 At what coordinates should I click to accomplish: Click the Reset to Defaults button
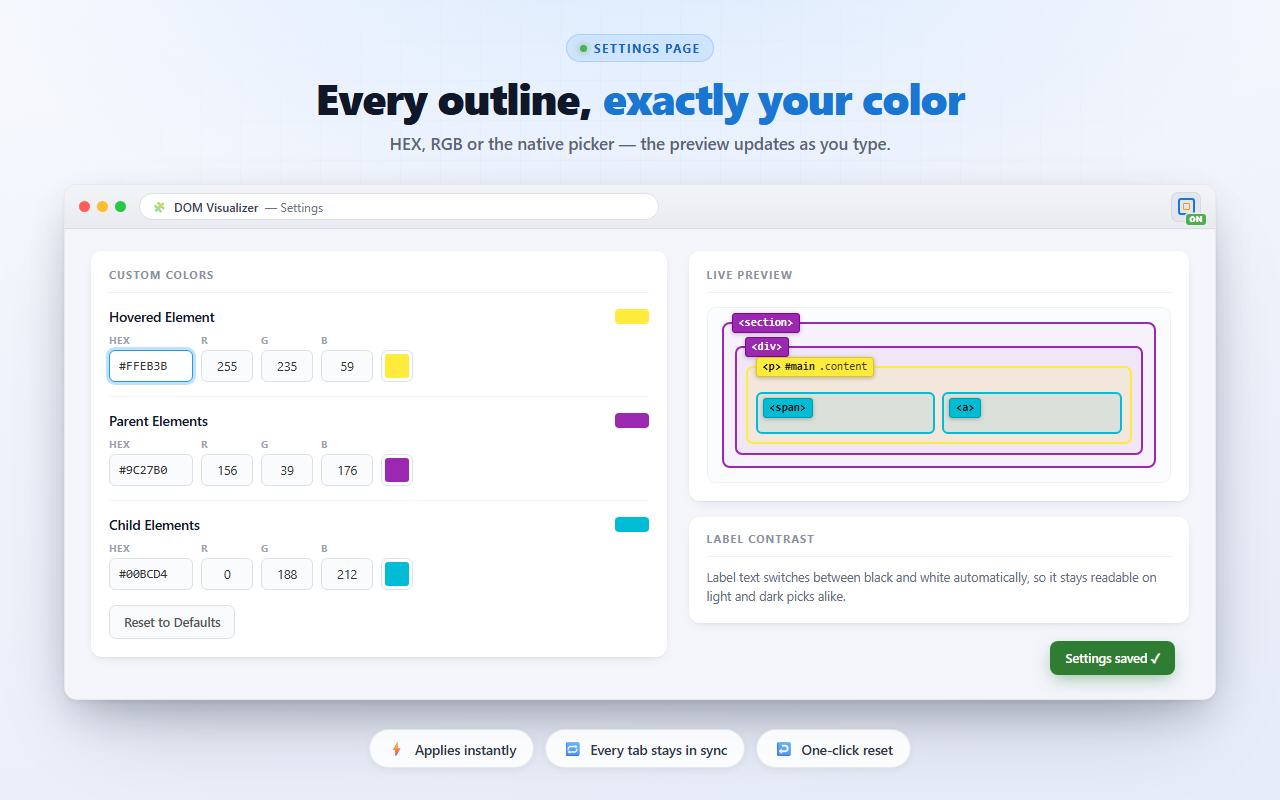click(x=172, y=622)
